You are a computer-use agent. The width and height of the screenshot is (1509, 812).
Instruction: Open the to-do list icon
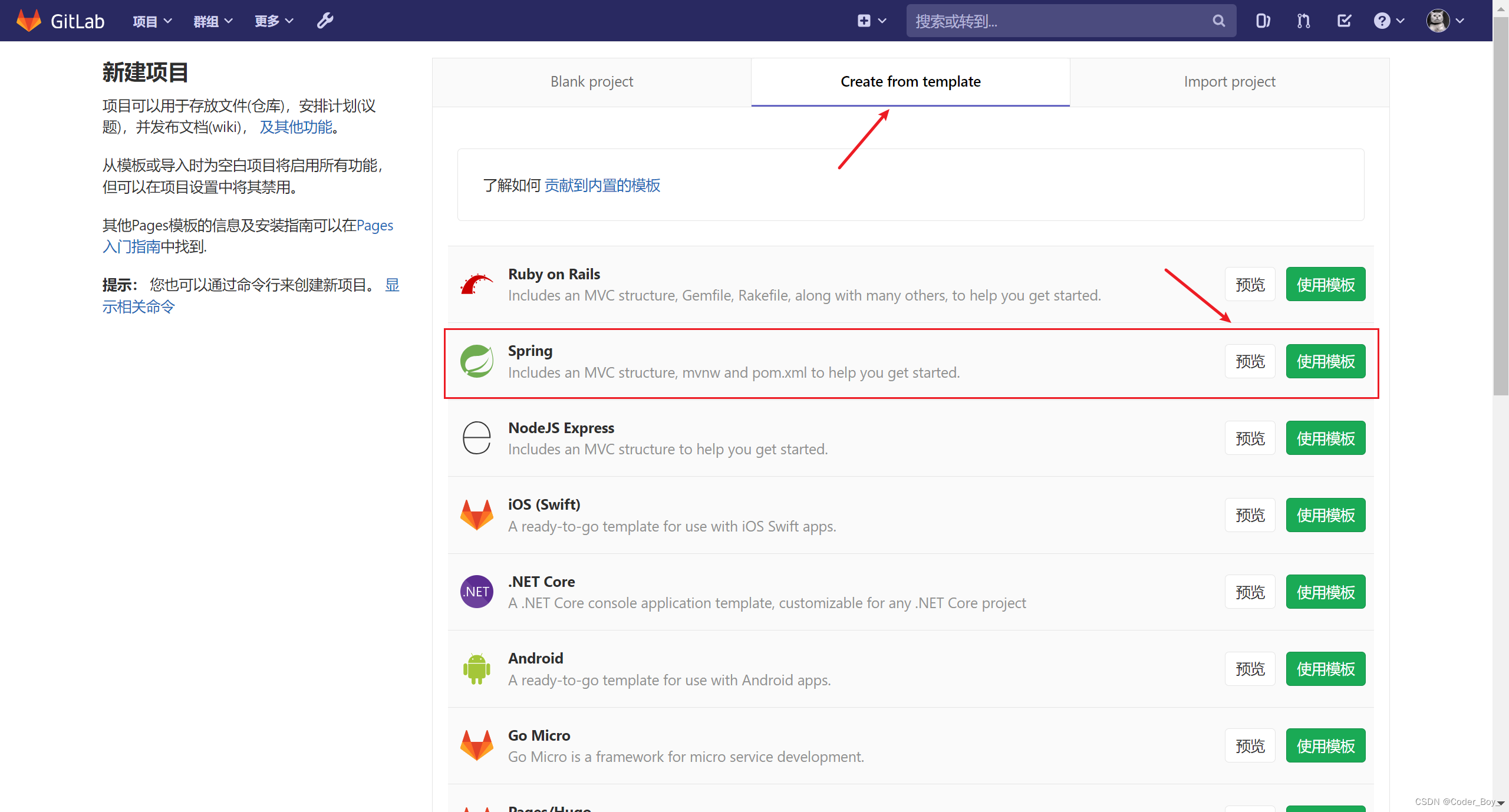point(1344,21)
